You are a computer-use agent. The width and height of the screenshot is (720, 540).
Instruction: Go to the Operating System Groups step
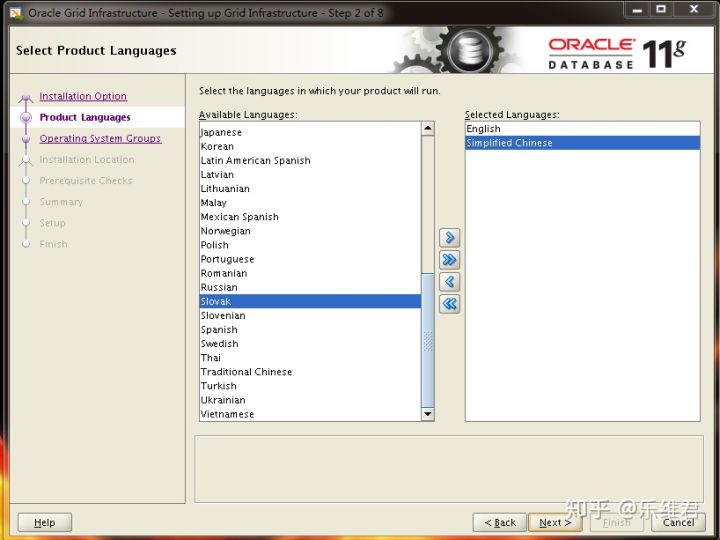pyautogui.click(x=100, y=139)
